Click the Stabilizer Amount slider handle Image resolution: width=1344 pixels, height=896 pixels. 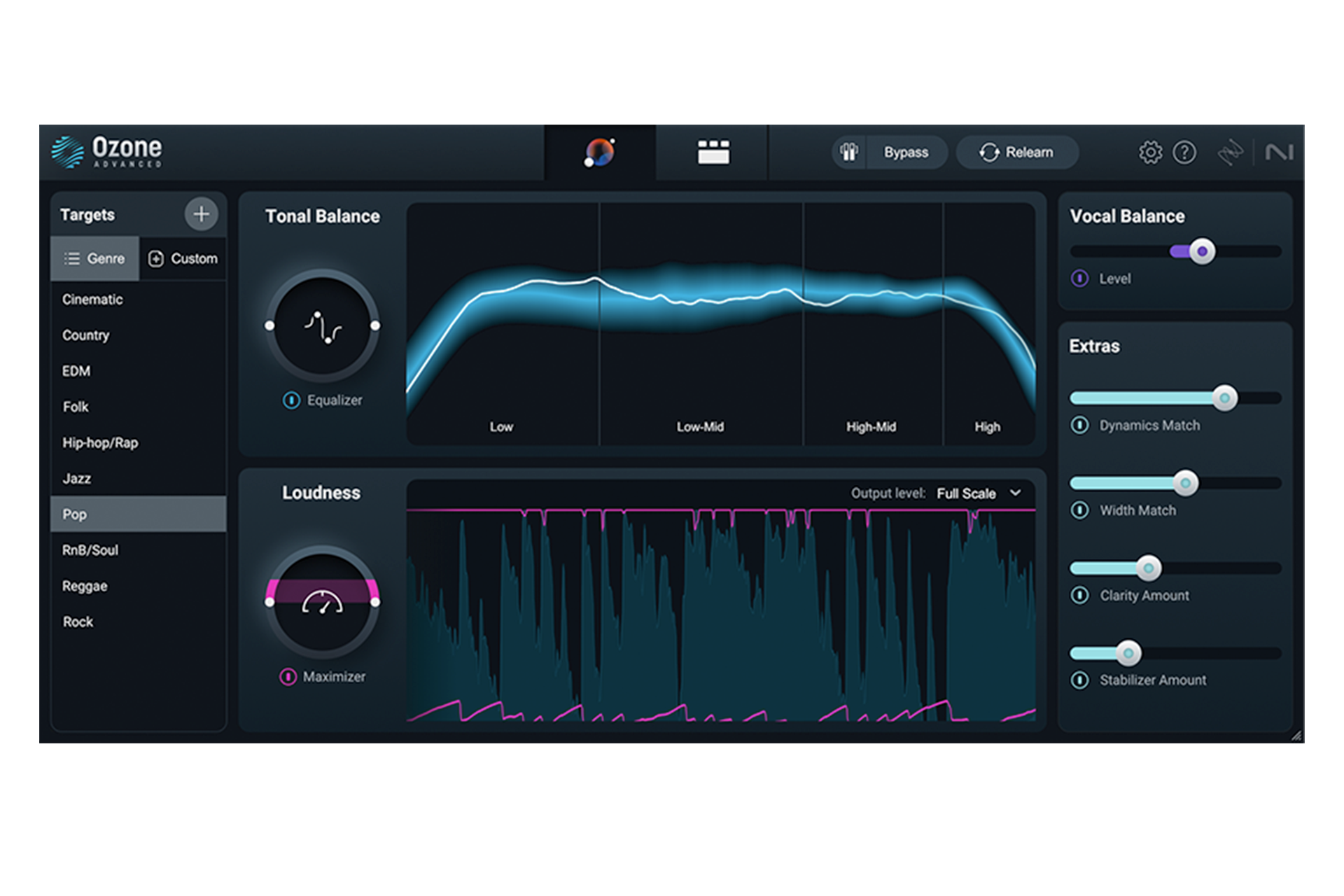click(x=1128, y=653)
